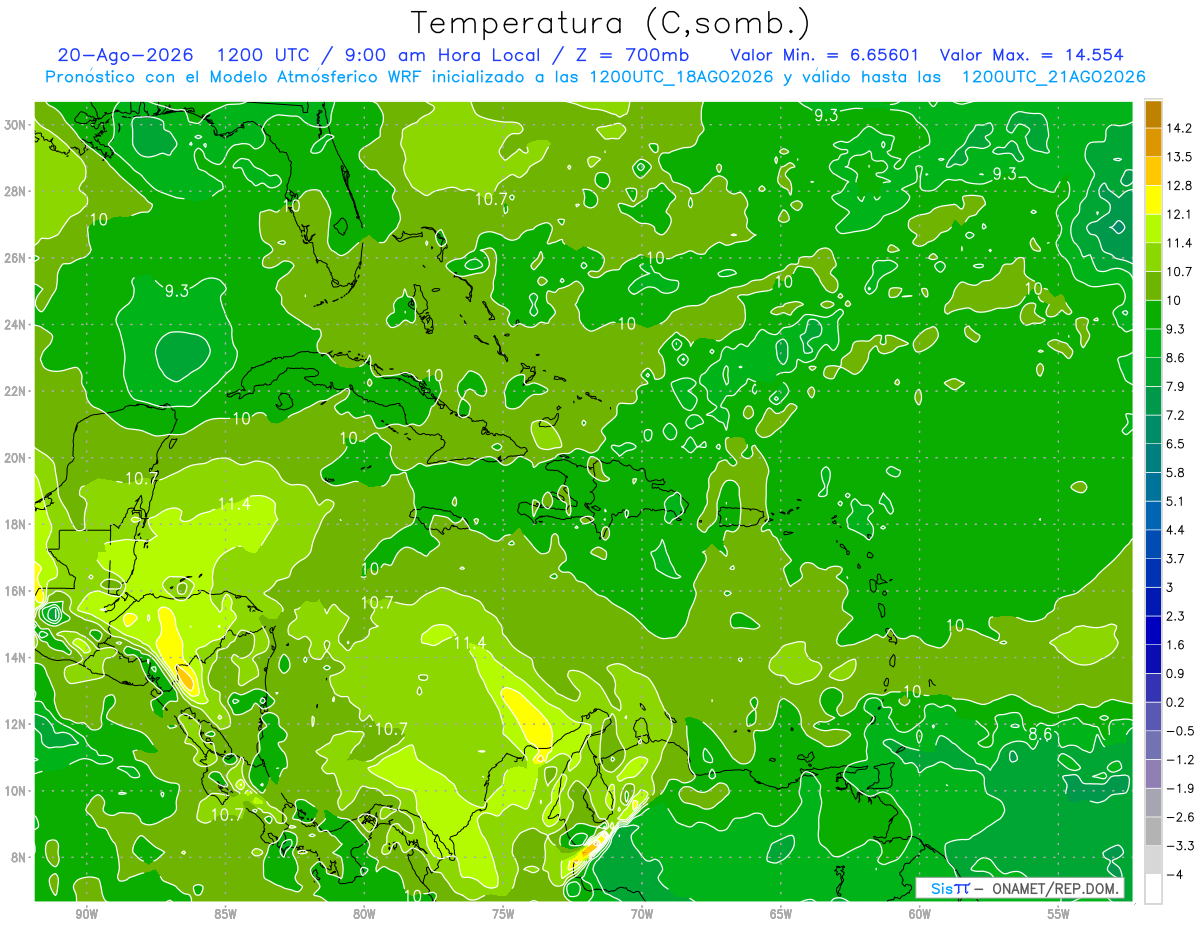This screenshot has height=927, width=1200.
Task: Click the '5.1' color bar value
Action: pos(1175,501)
